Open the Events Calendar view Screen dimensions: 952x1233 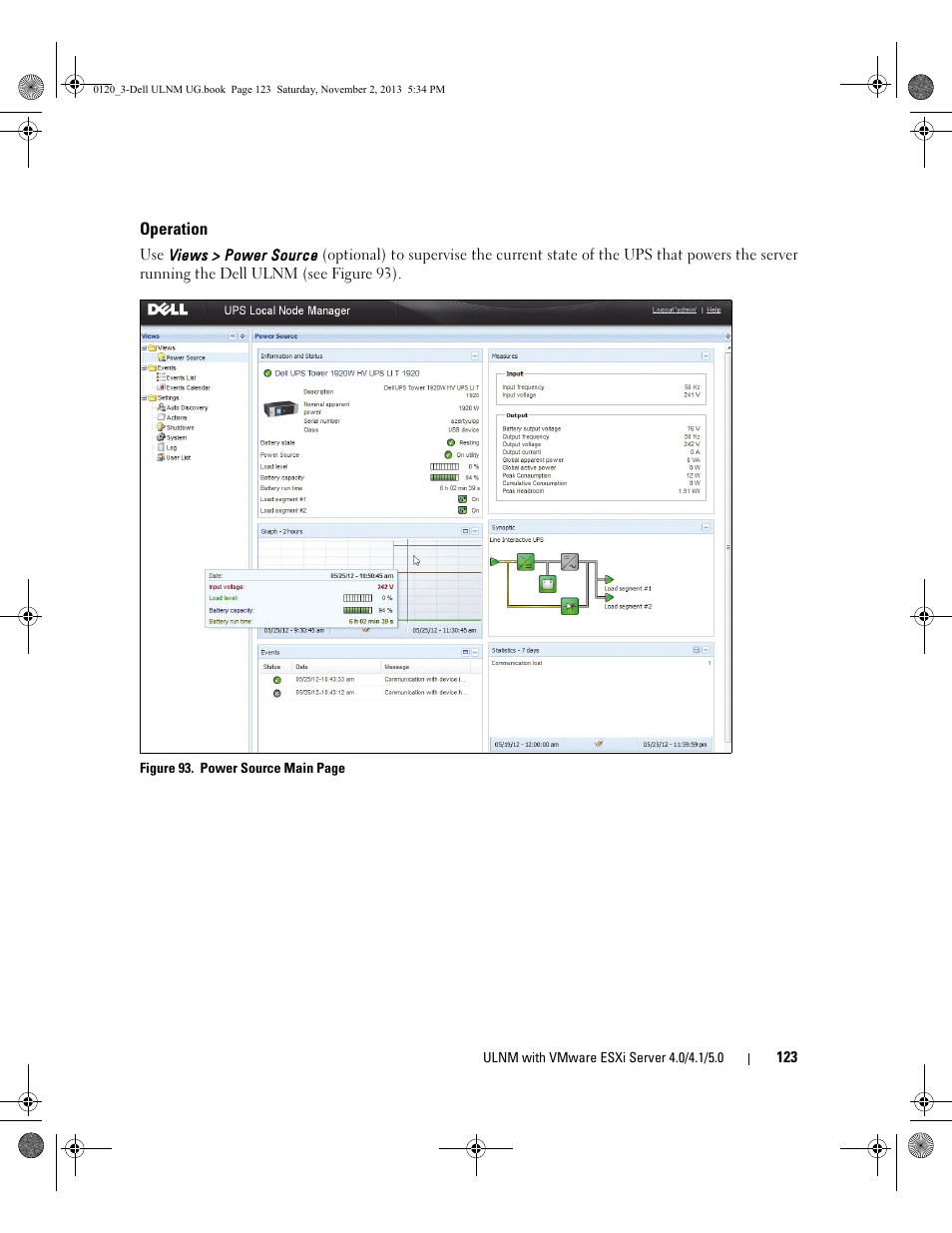click(x=189, y=387)
